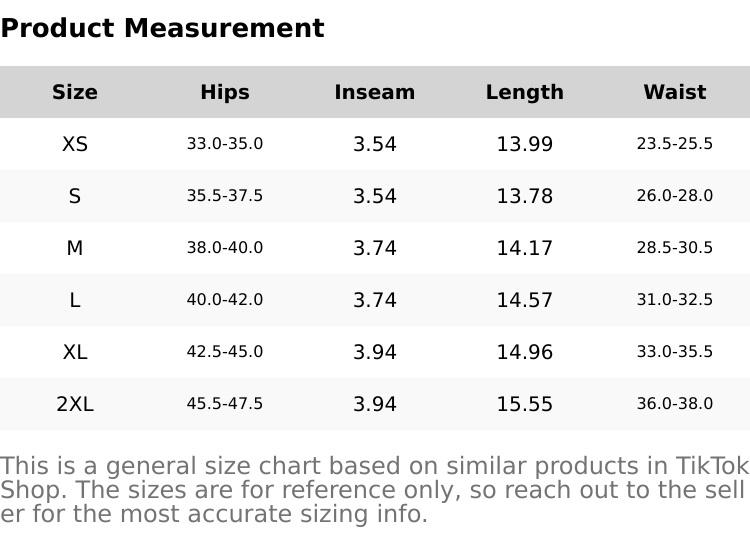
Task: Select the length value 13.99
Action: [x=525, y=144]
